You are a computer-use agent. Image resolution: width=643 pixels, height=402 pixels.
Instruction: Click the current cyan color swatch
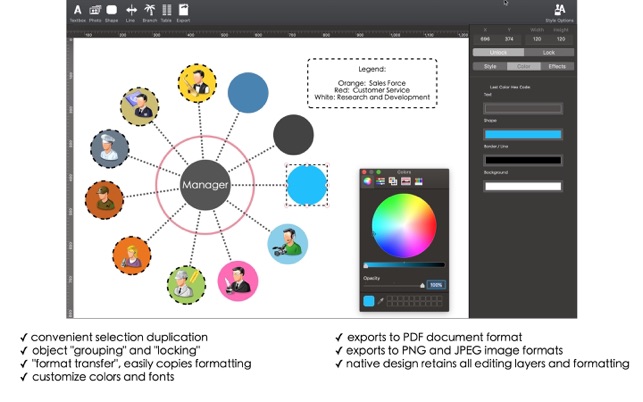(369, 301)
